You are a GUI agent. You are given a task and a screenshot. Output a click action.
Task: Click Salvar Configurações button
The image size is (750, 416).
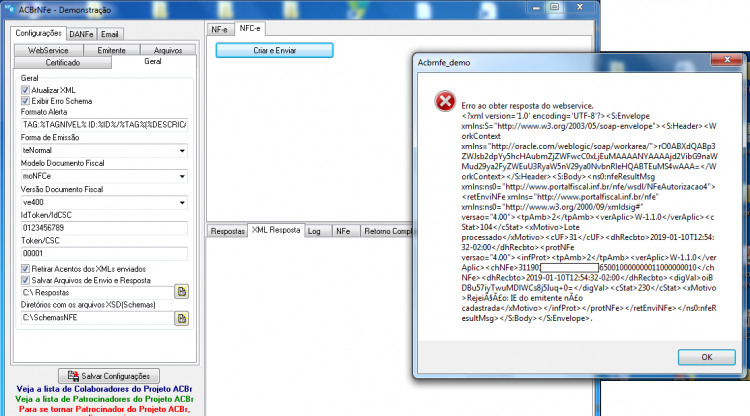pyautogui.click(x=109, y=376)
